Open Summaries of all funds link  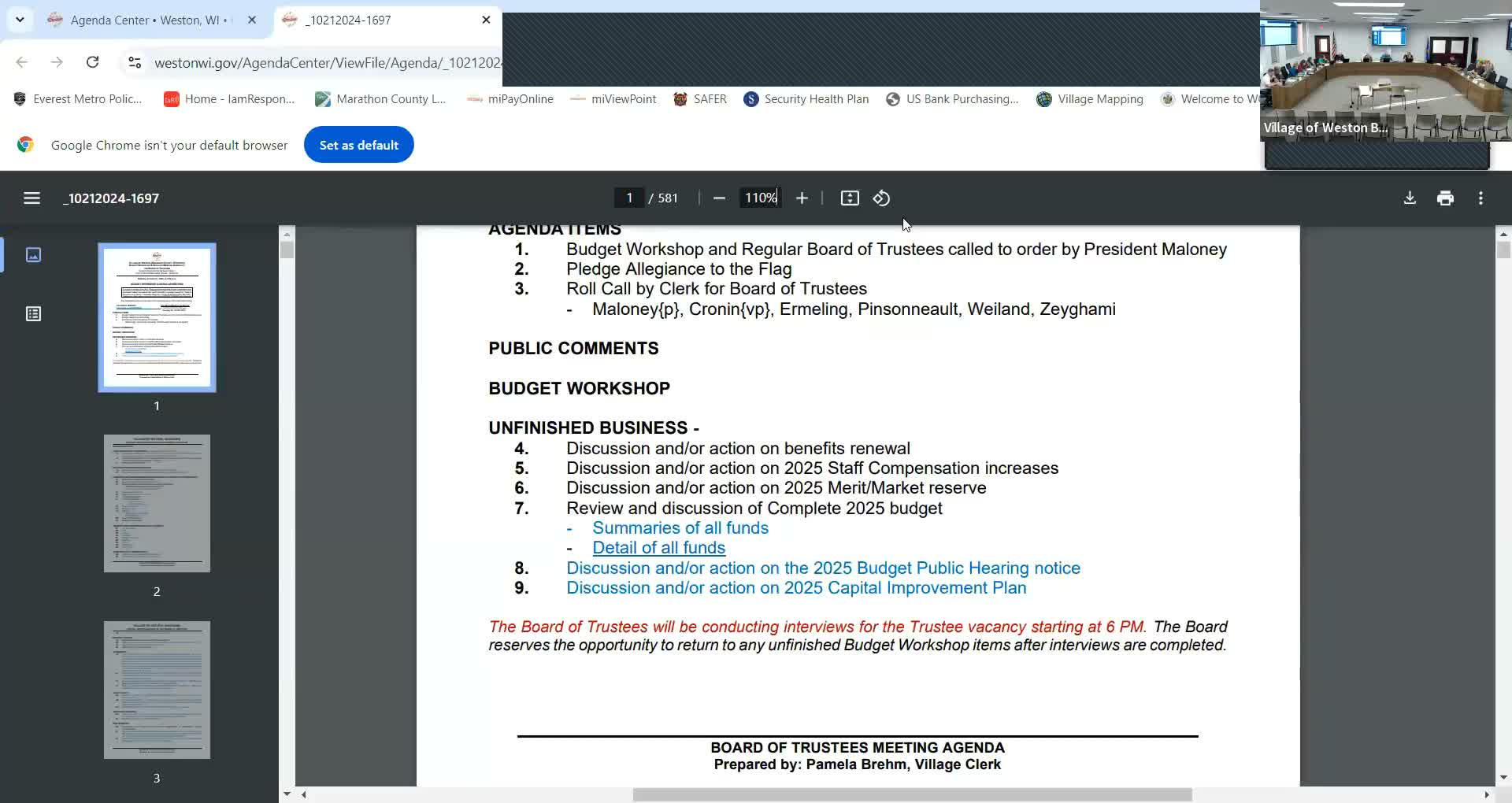[680, 528]
